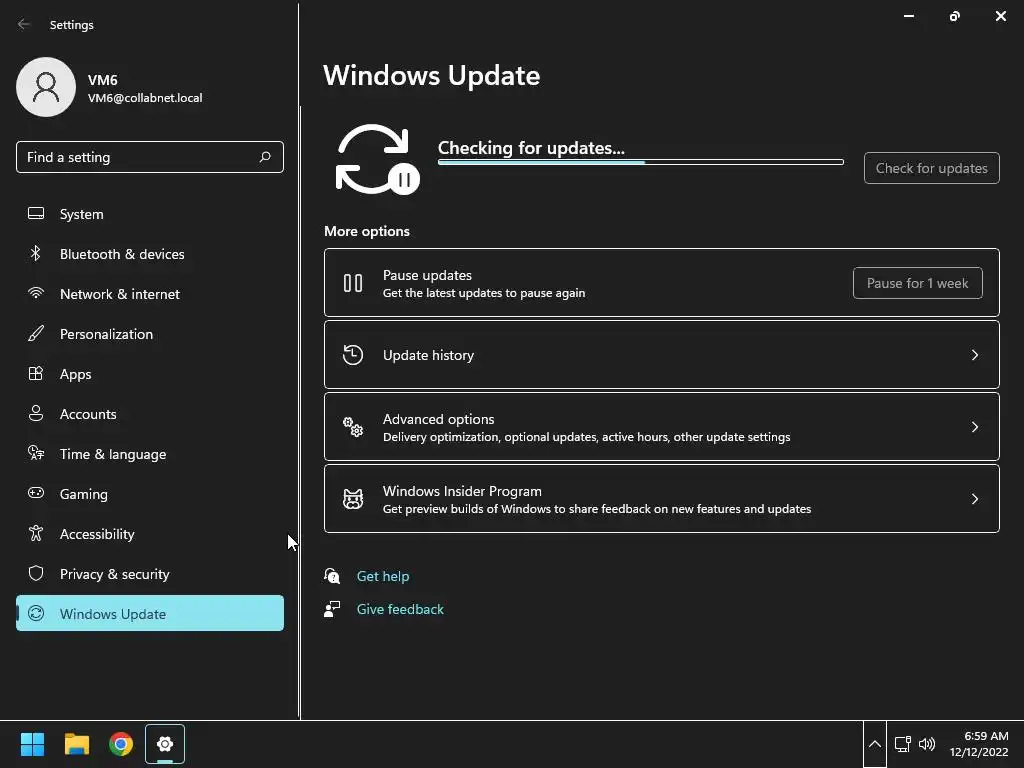1024x768 pixels.
Task: Click the Accessibility figure icon
Action: (x=36, y=534)
